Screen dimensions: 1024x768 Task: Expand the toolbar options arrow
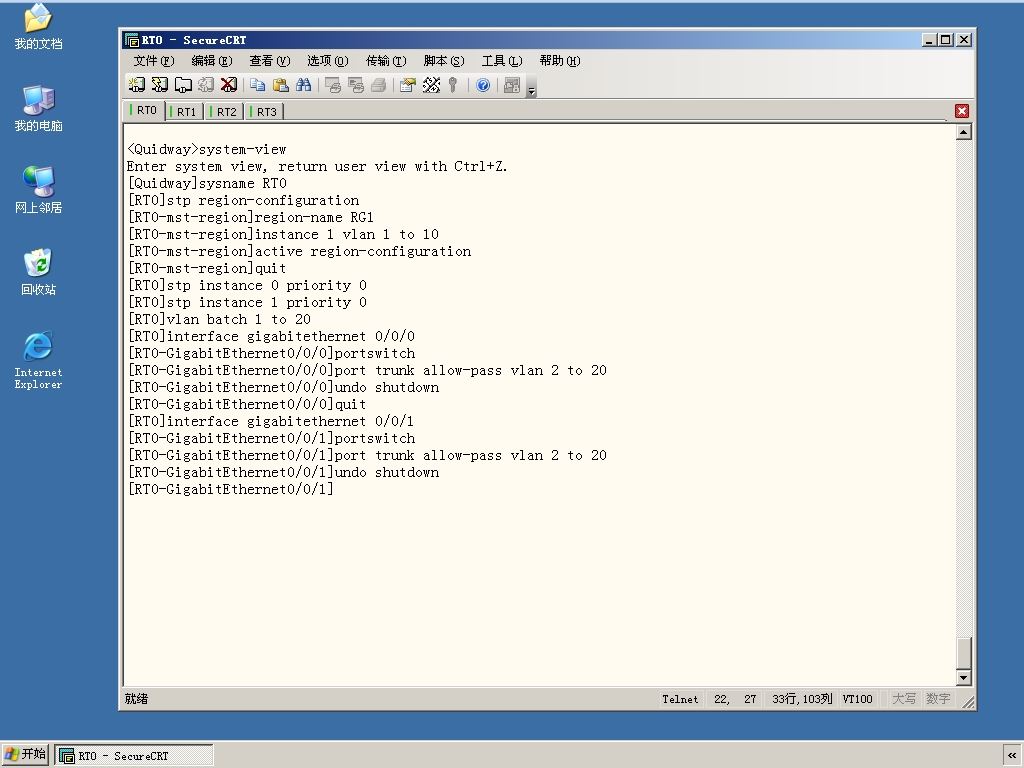(x=532, y=90)
